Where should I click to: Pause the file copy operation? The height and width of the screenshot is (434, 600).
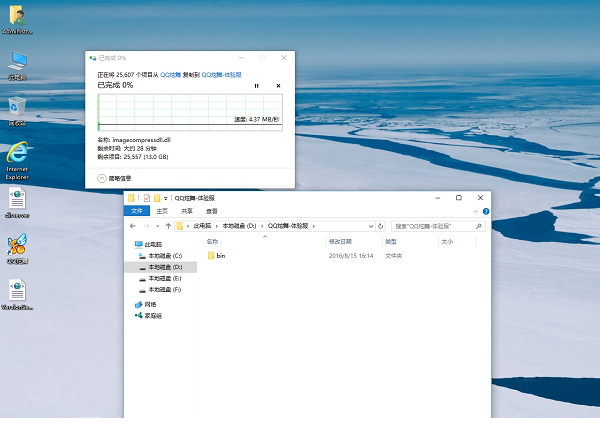tap(256, 86)
